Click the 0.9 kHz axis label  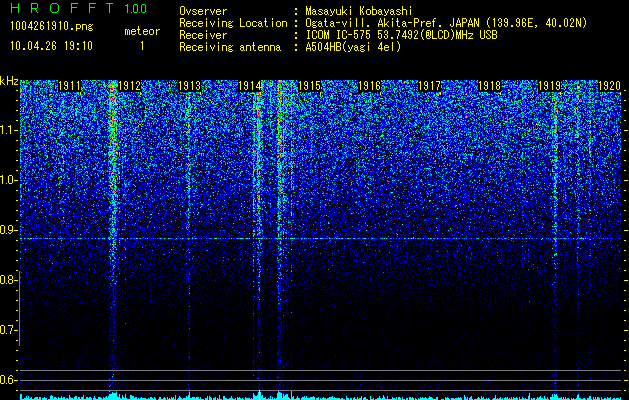(8, 230)
